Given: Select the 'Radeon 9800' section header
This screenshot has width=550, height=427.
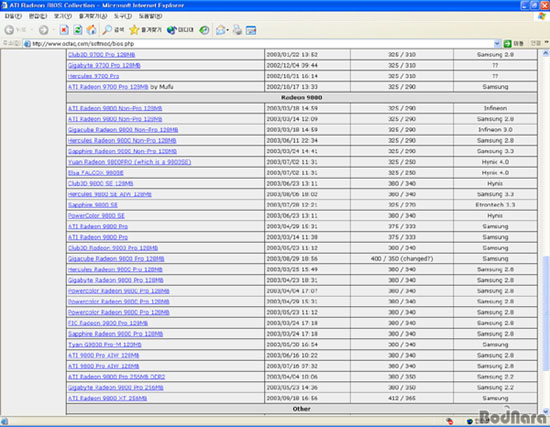Looking at the screenshot, I should point(302,97).
